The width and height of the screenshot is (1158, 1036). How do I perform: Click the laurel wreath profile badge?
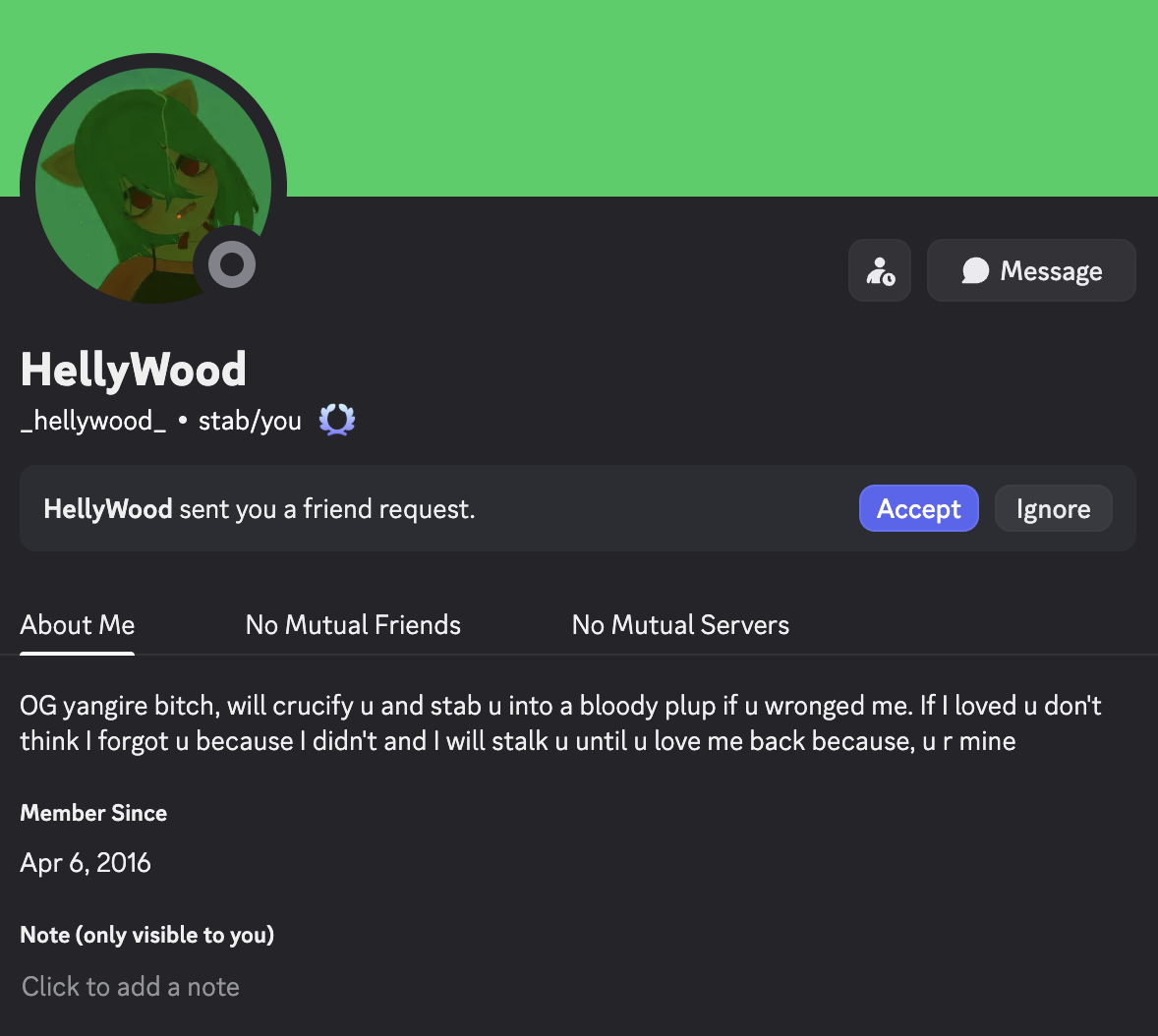tap(337, 420)
